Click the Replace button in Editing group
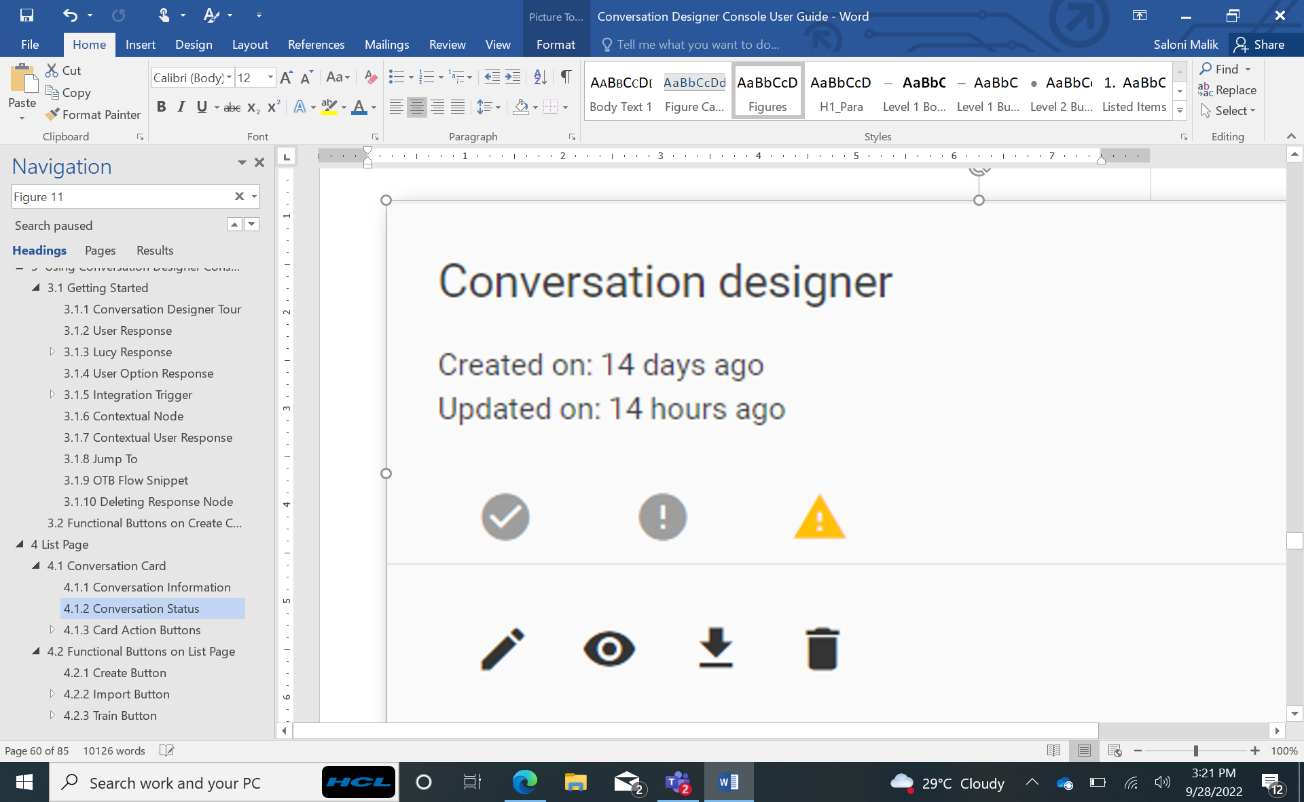This screenshot has height=802, width=1304. [x=1228, y=90]
